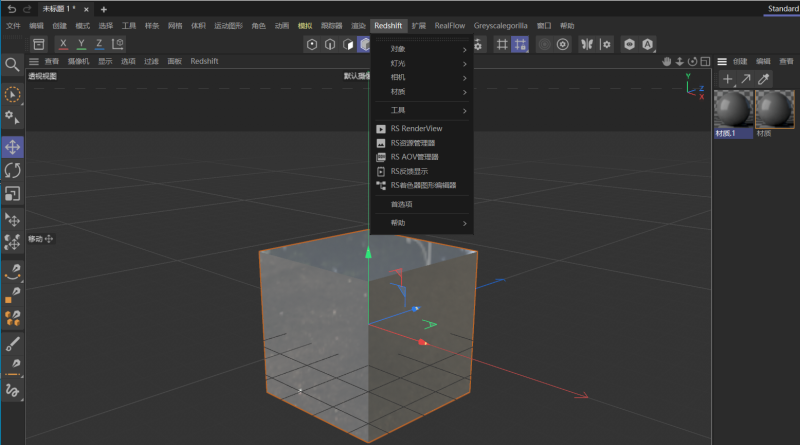Toggle Z axis lock

point(99,44)
